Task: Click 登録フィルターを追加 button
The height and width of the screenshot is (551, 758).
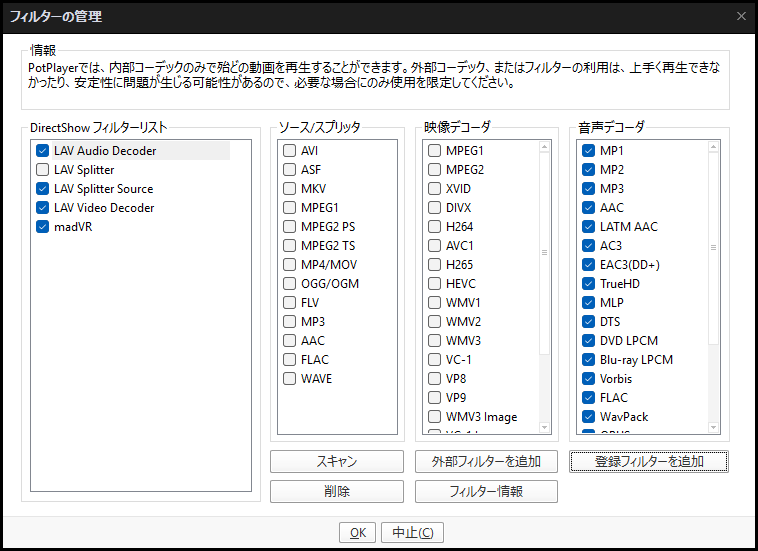Action: (649, 461)
